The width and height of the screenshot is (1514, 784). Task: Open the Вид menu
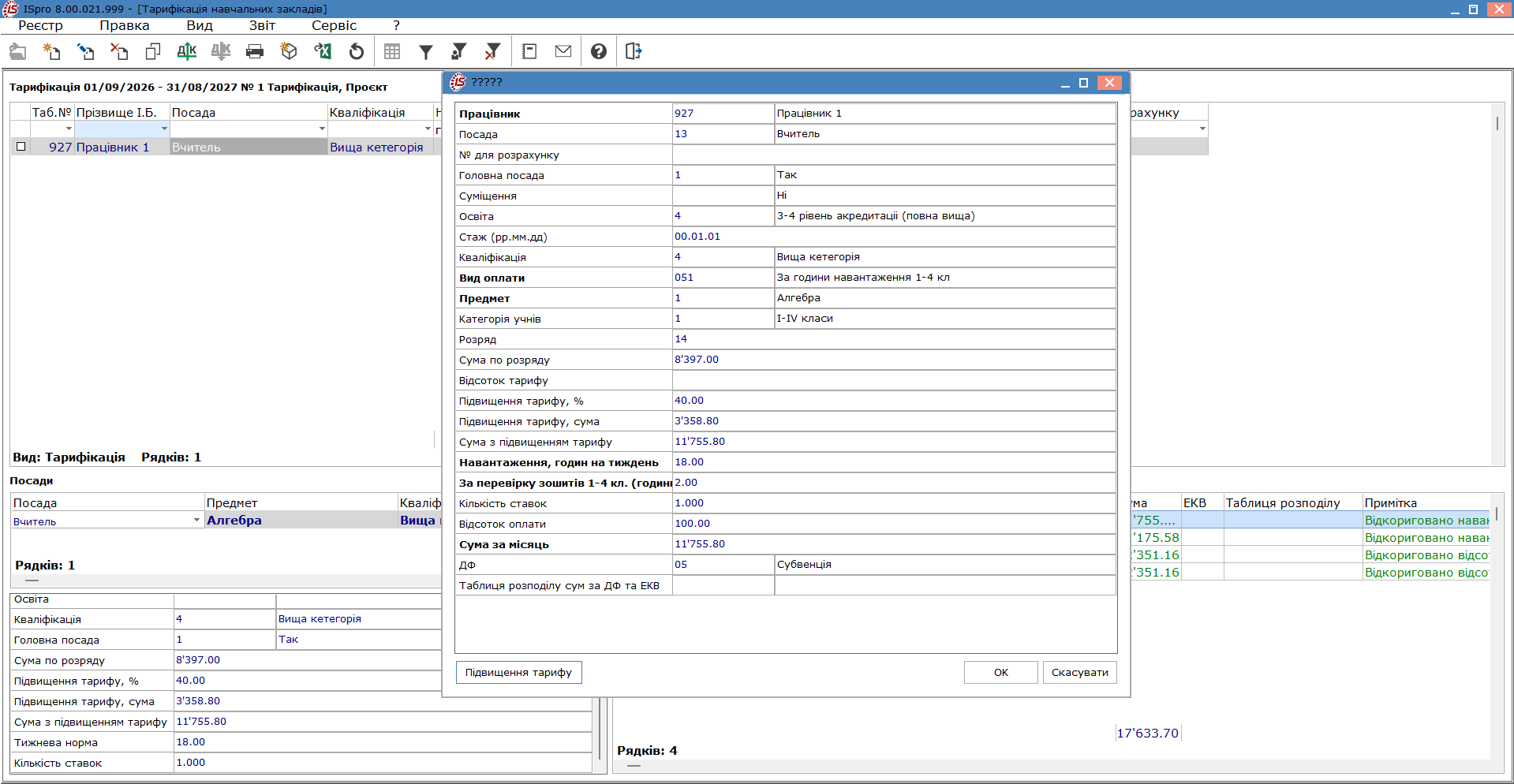[200, 26]
